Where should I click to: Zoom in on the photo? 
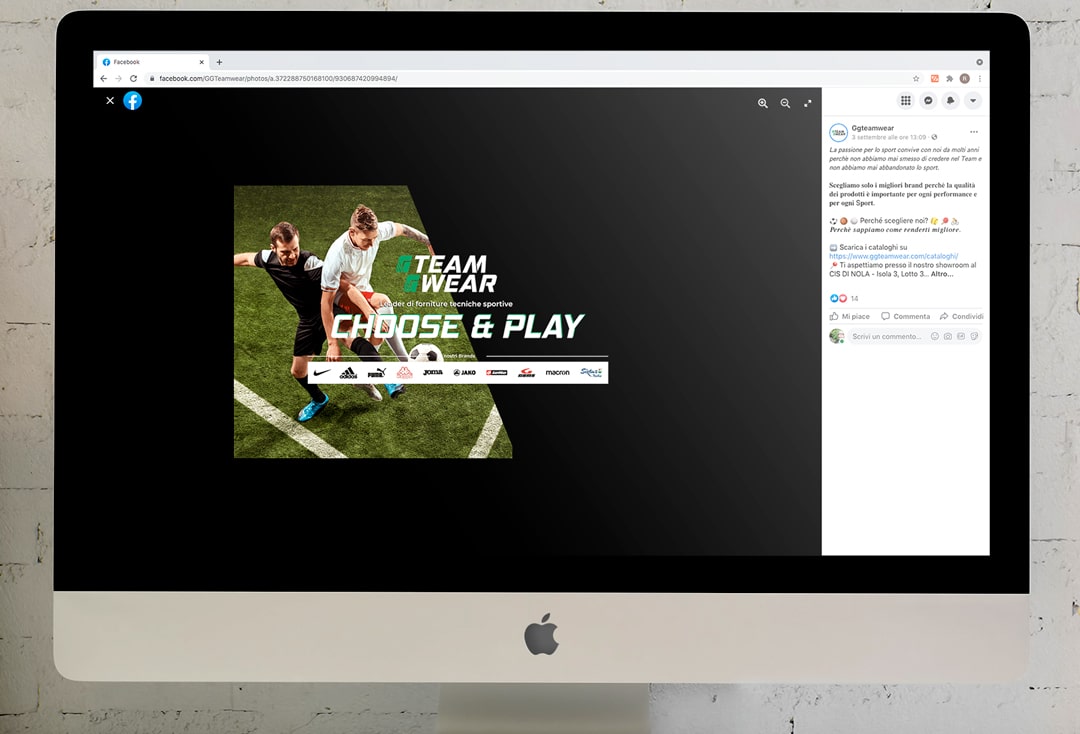click(763, 103)
